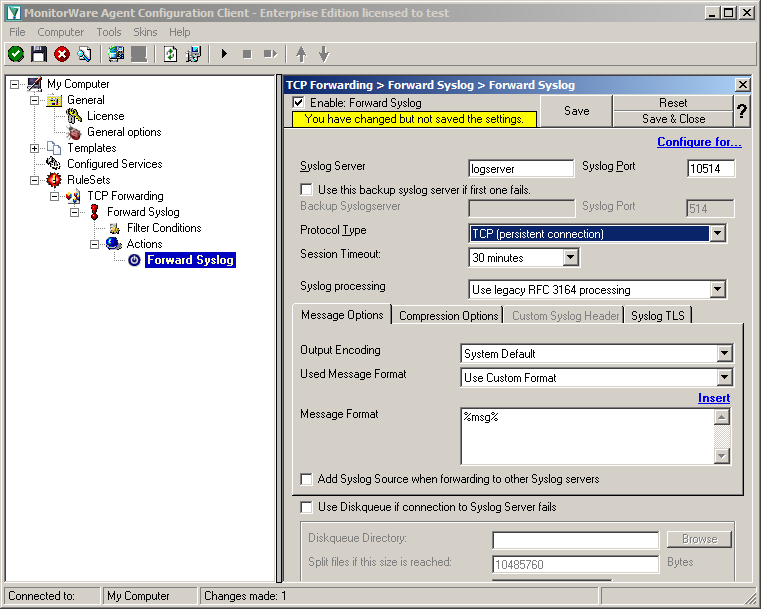Open the Computer menu

[x=61, y=32]
